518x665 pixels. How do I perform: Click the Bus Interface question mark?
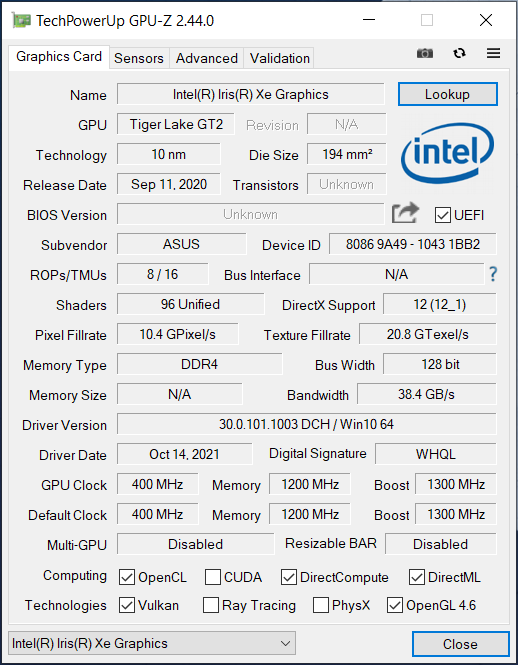[x=493, y=274]
